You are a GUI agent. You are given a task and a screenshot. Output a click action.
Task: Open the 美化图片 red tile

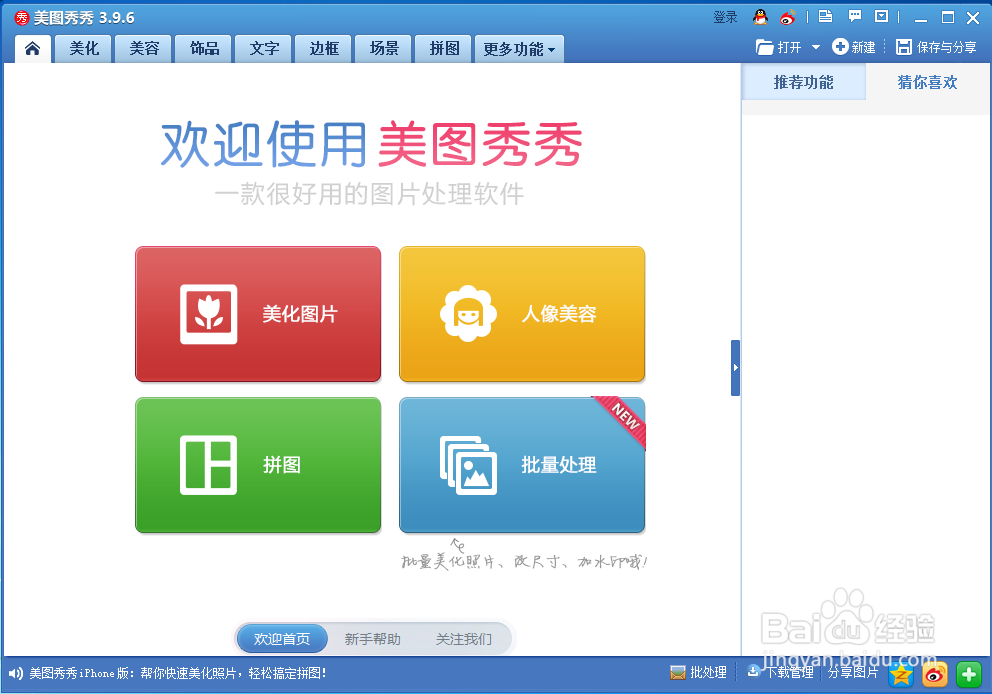point(258,314)
